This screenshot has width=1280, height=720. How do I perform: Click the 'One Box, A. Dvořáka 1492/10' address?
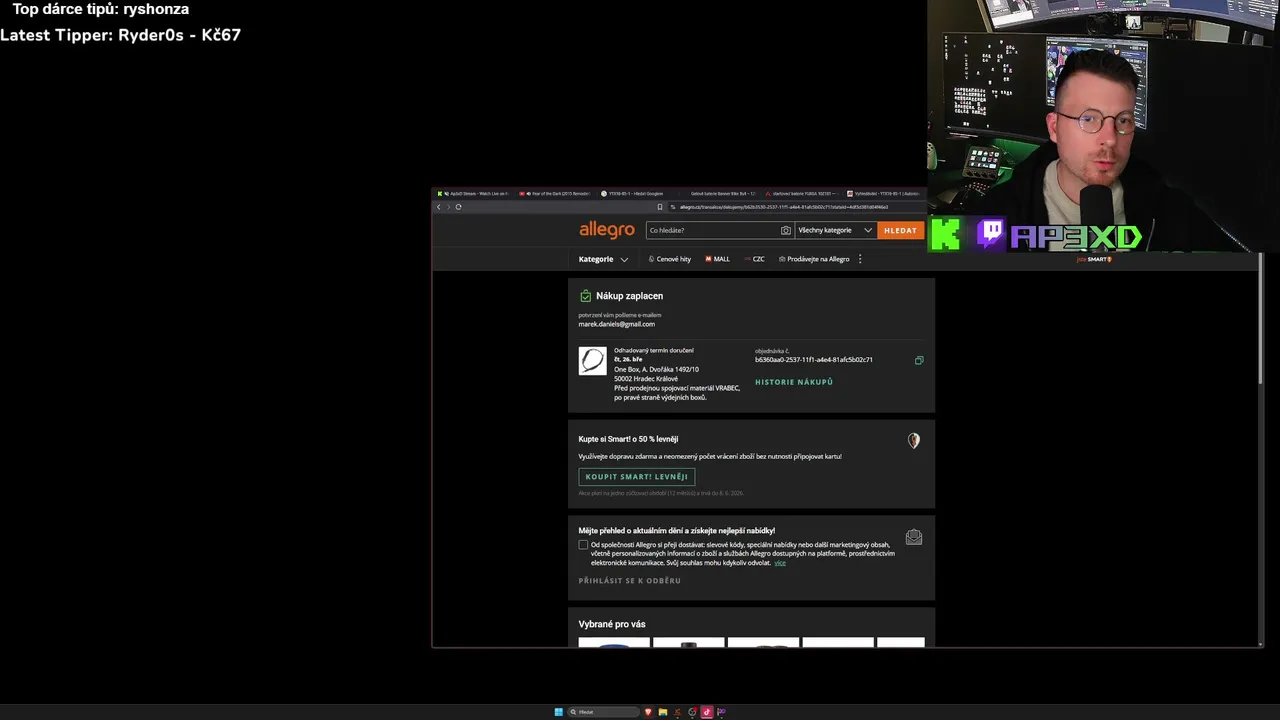tap(656, 369)
